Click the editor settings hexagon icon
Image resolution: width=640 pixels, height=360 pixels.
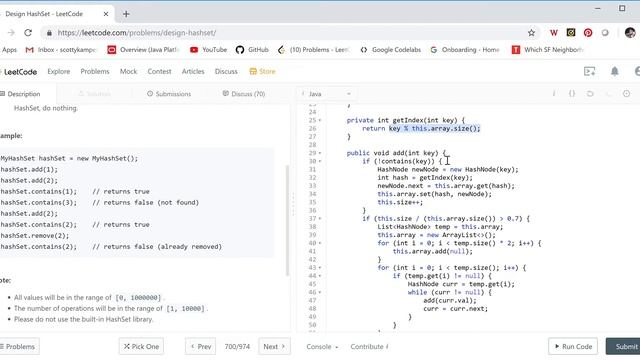point(627,94)
